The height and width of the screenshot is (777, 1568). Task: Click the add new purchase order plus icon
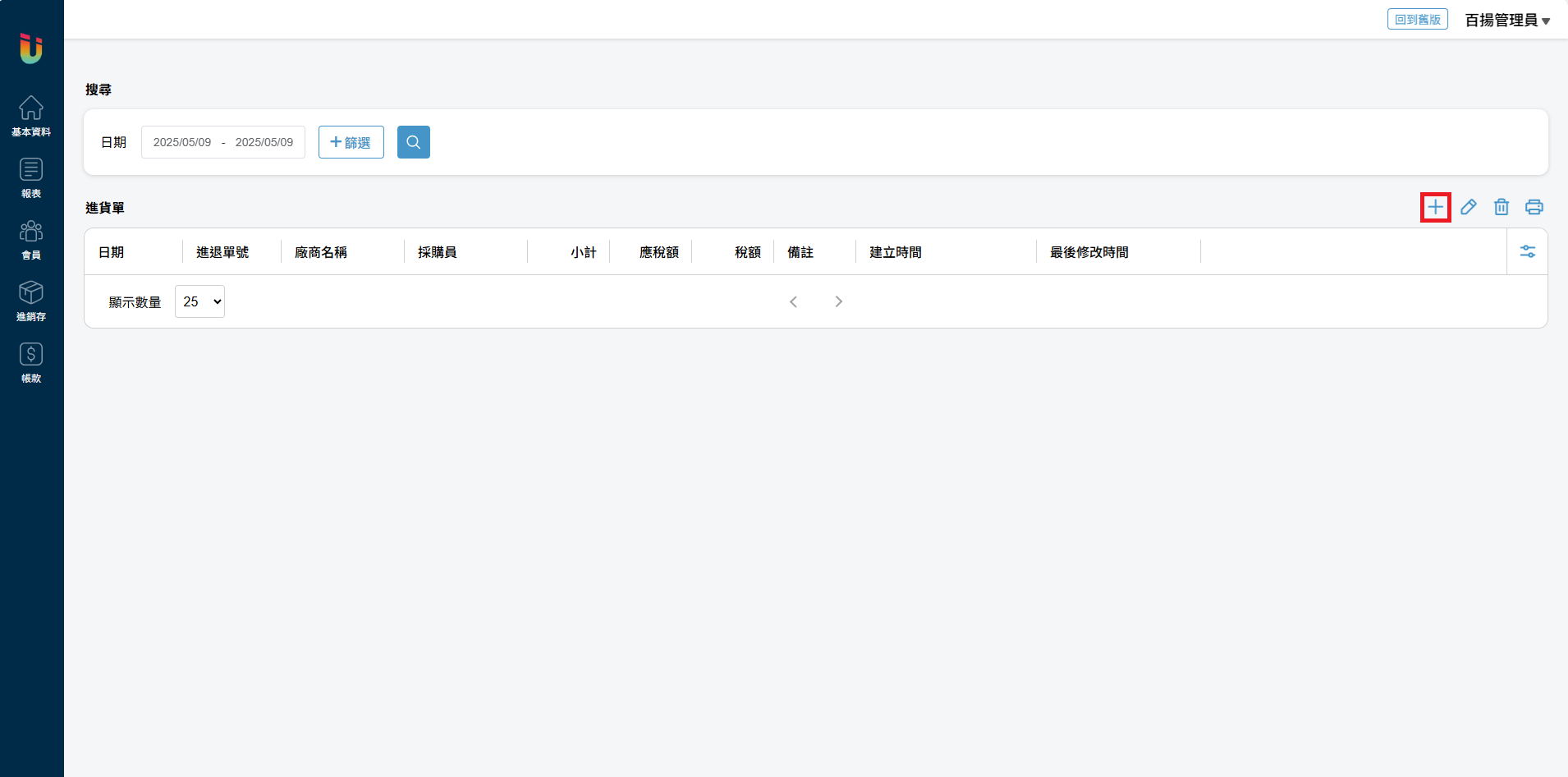coord(1435,207)
